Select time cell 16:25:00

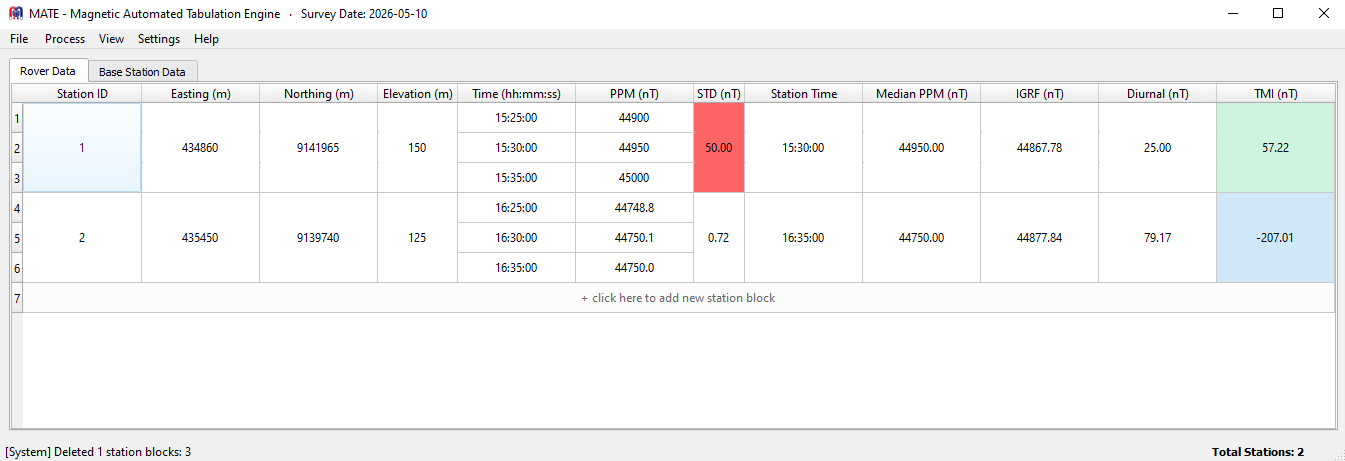[516, 208]
